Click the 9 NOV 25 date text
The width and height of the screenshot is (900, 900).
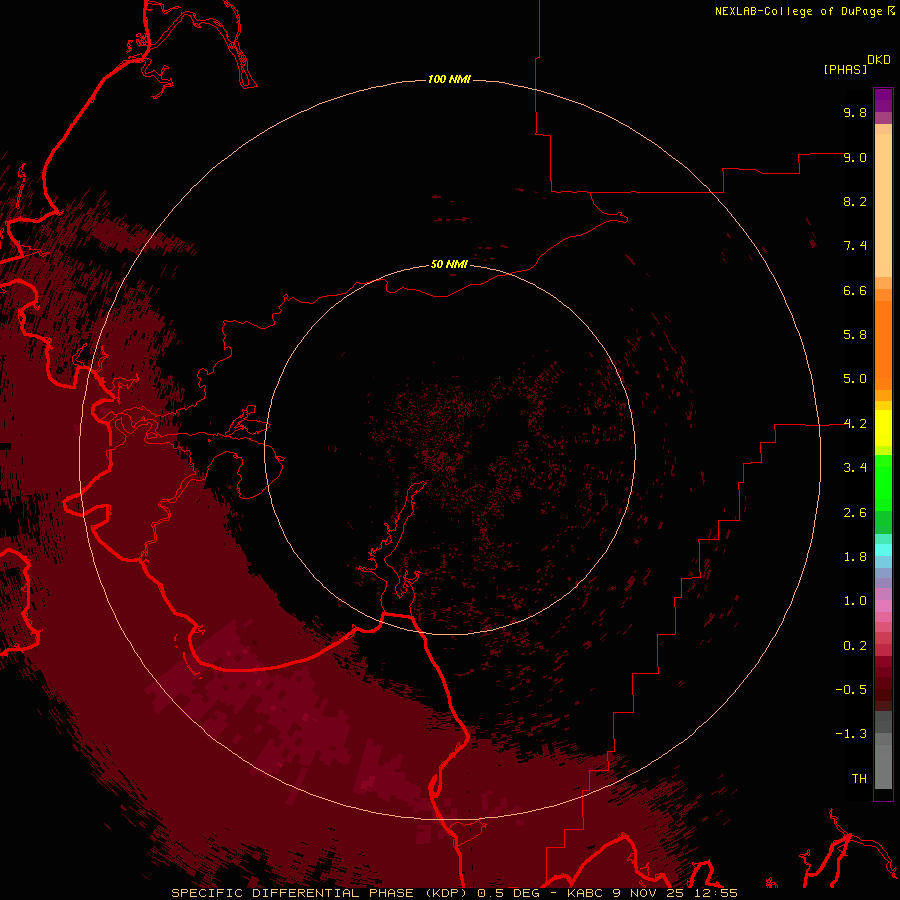tap(649, 893)
